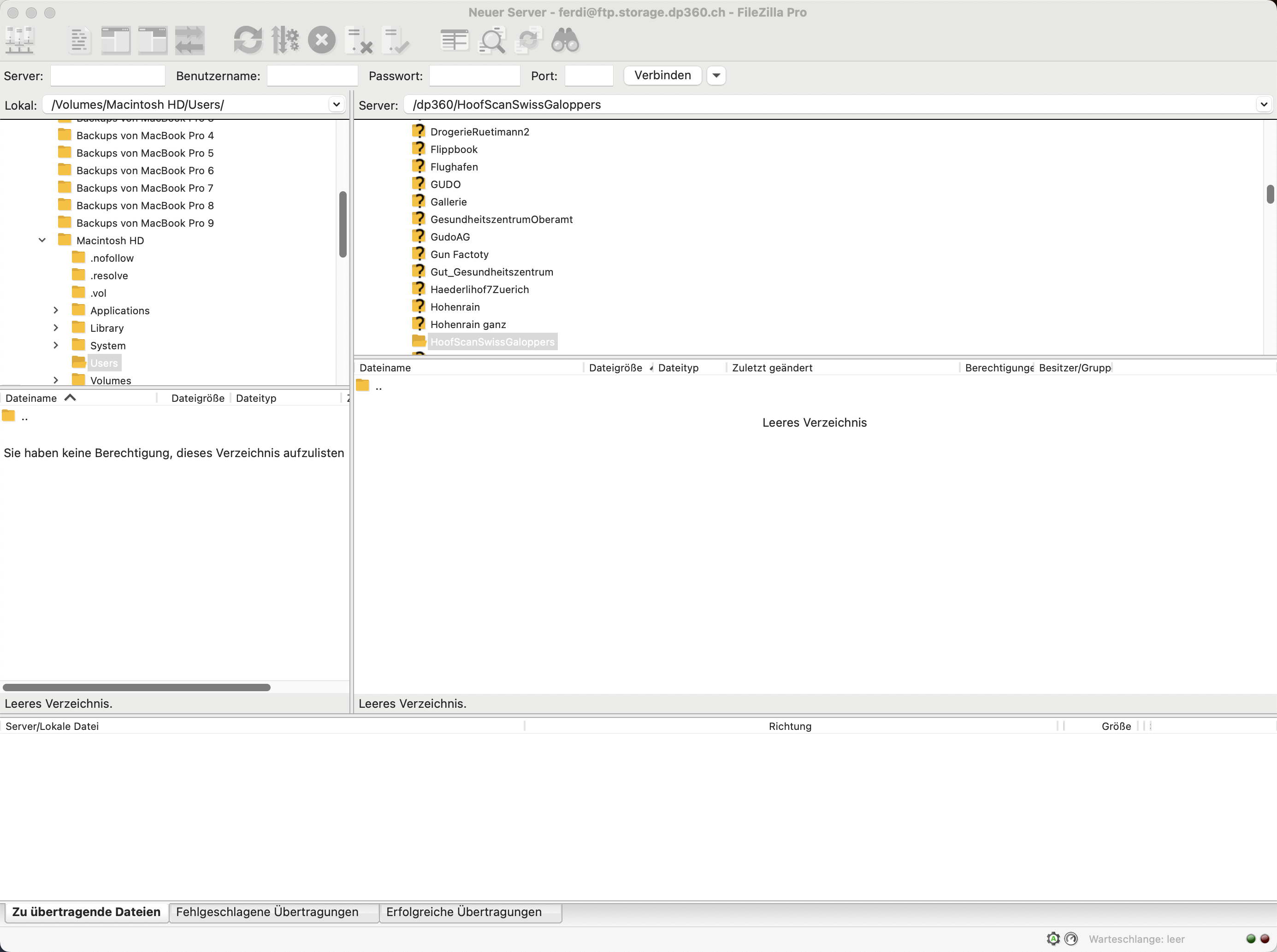Open local path Lokal dropdown
The width and height of the screenshot is (1277, 952).
[x=336, y=105]
